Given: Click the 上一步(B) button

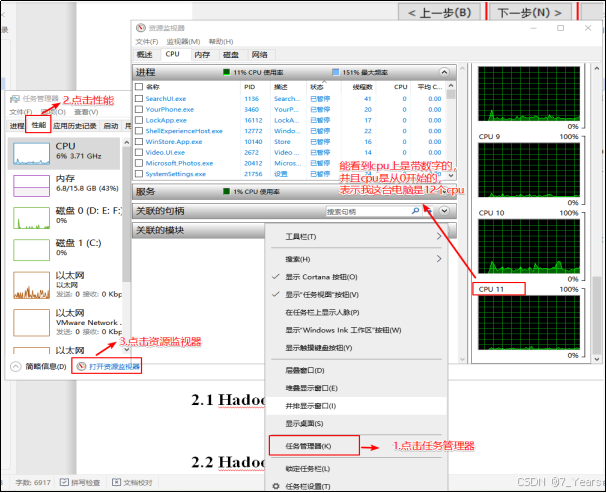Looking at the screenshot, I should tap(439, 13).
